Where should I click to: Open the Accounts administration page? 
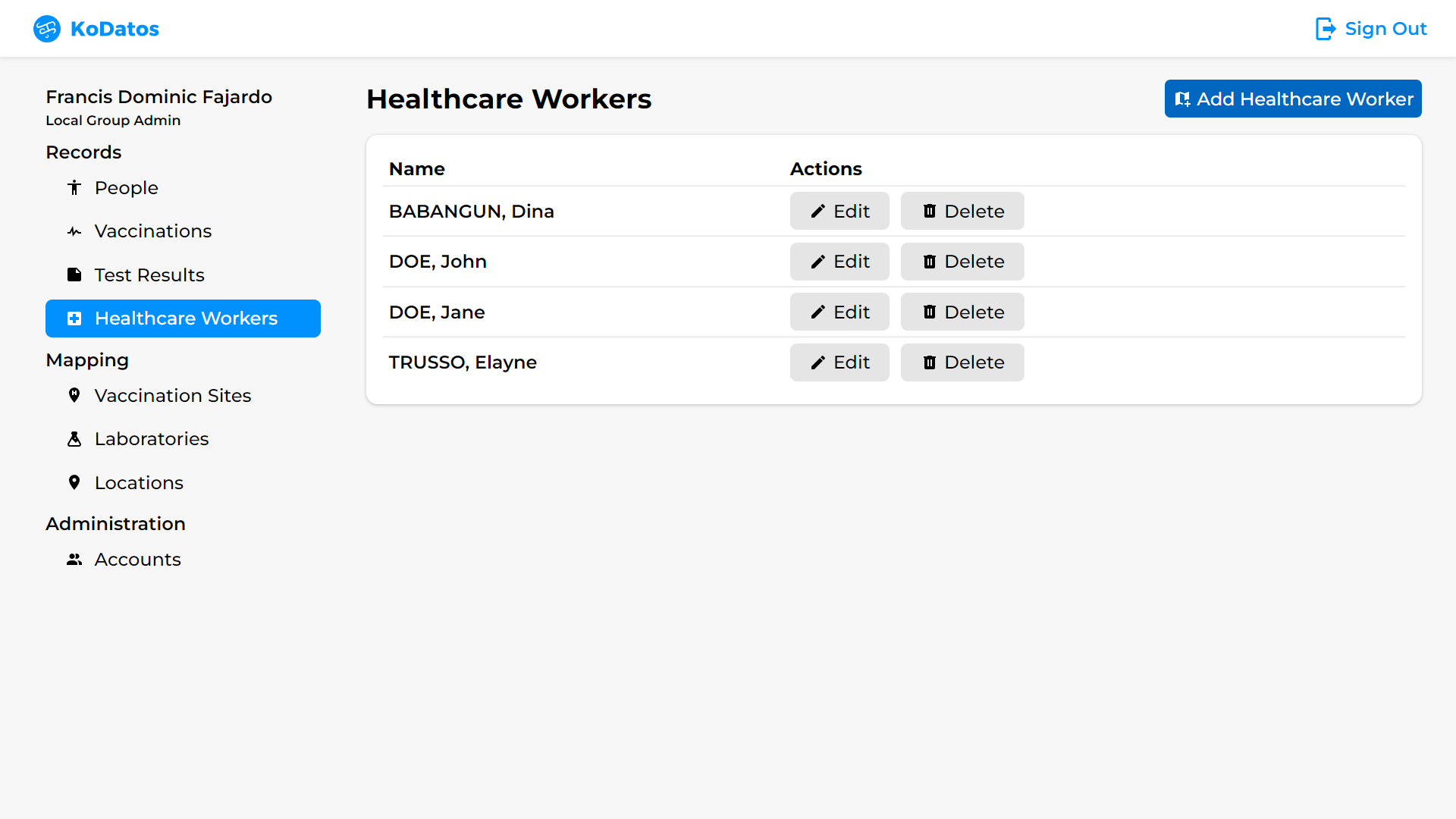(137, 560)
